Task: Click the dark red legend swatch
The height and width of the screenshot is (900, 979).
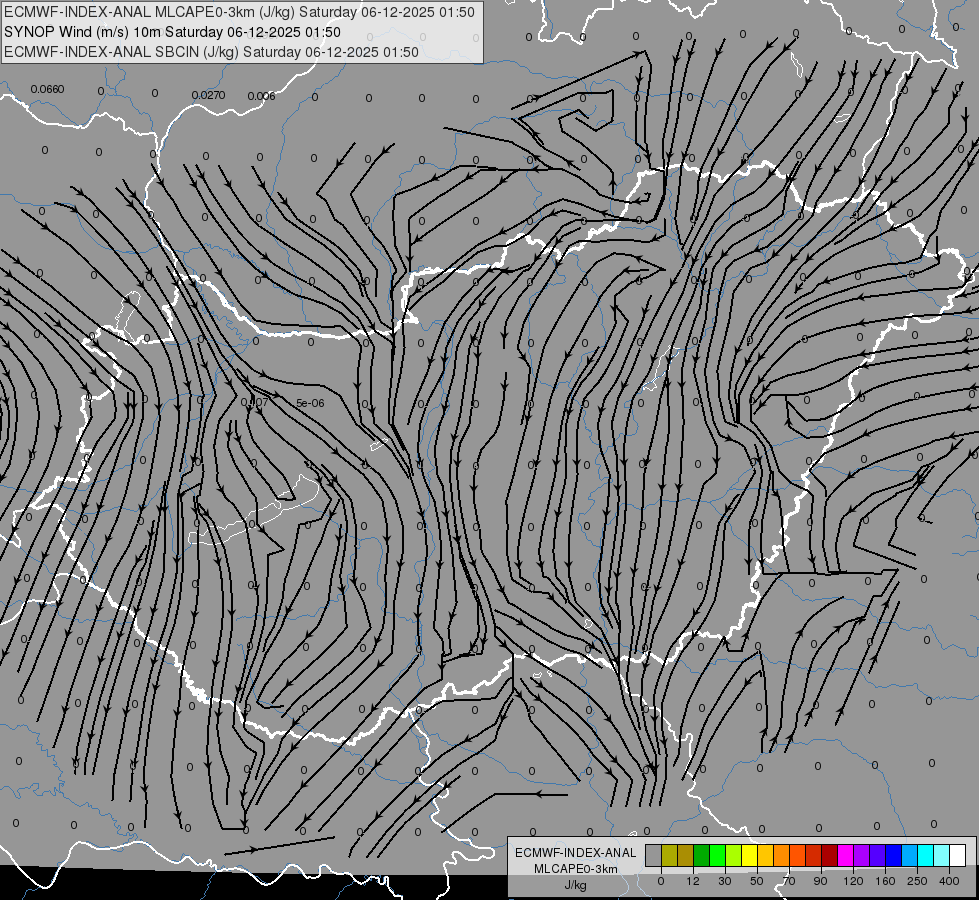Action: pyautogui.click(x=830, y=855)
